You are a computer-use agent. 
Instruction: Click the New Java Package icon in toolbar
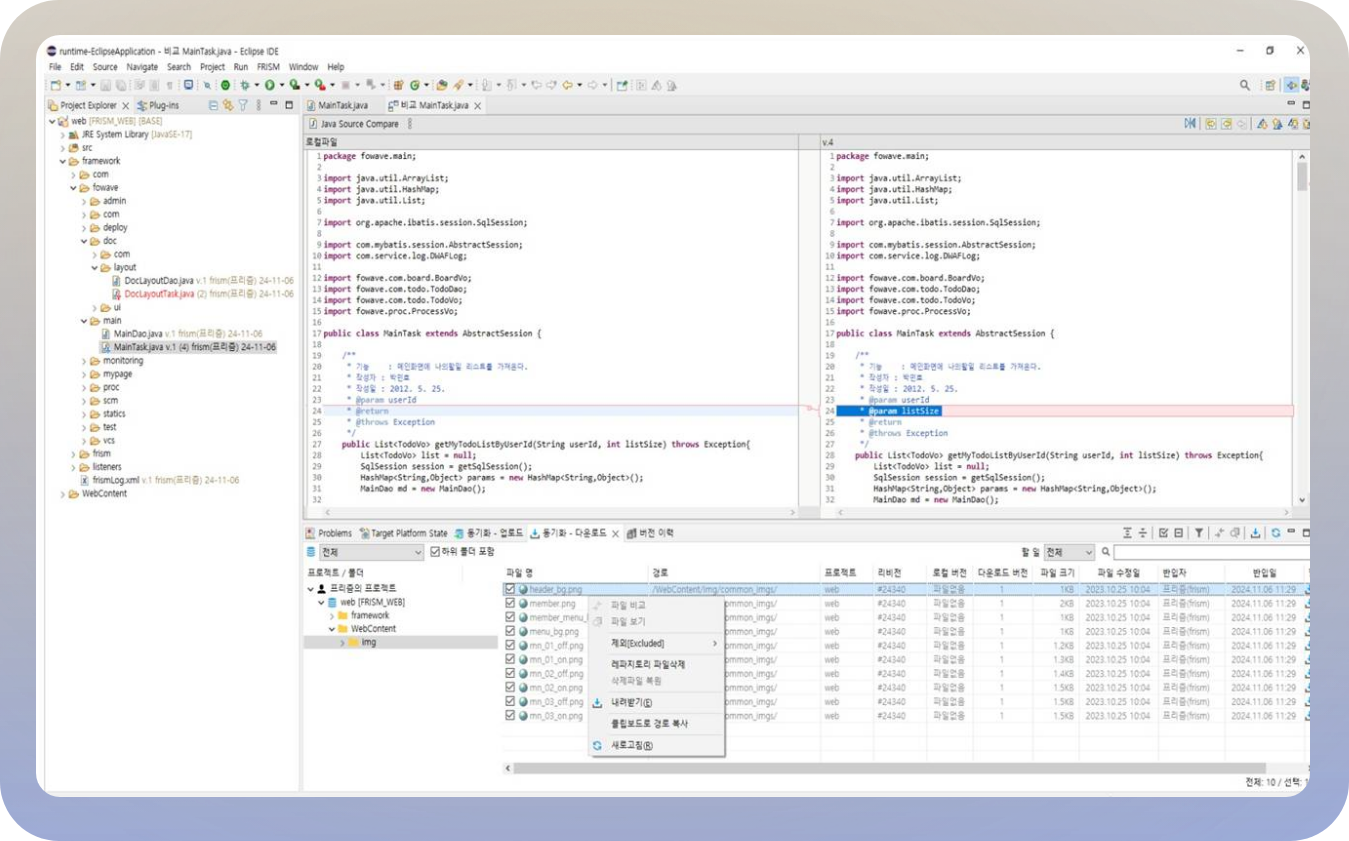pos(398,85)
